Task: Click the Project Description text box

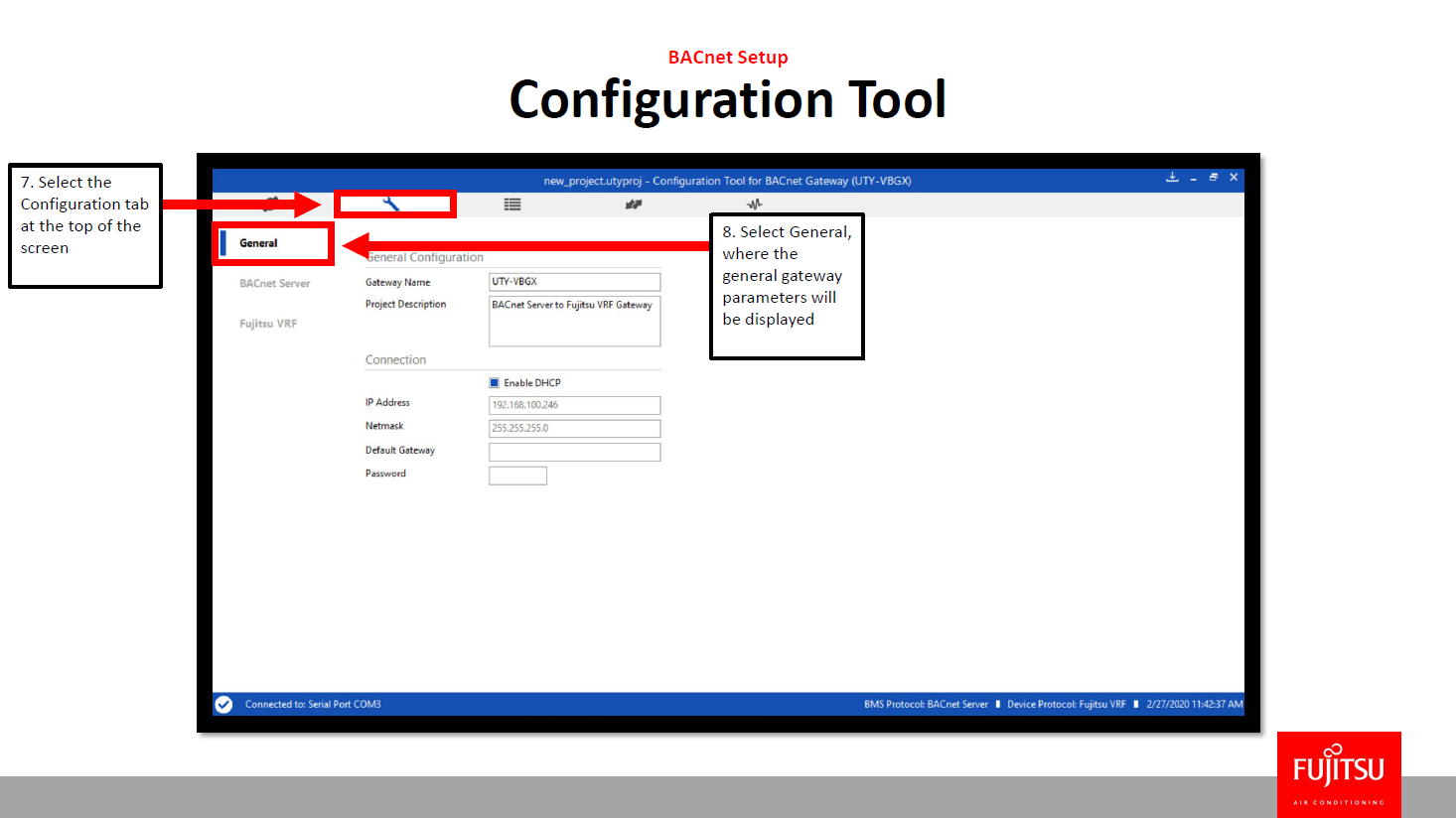Action: 575,322
